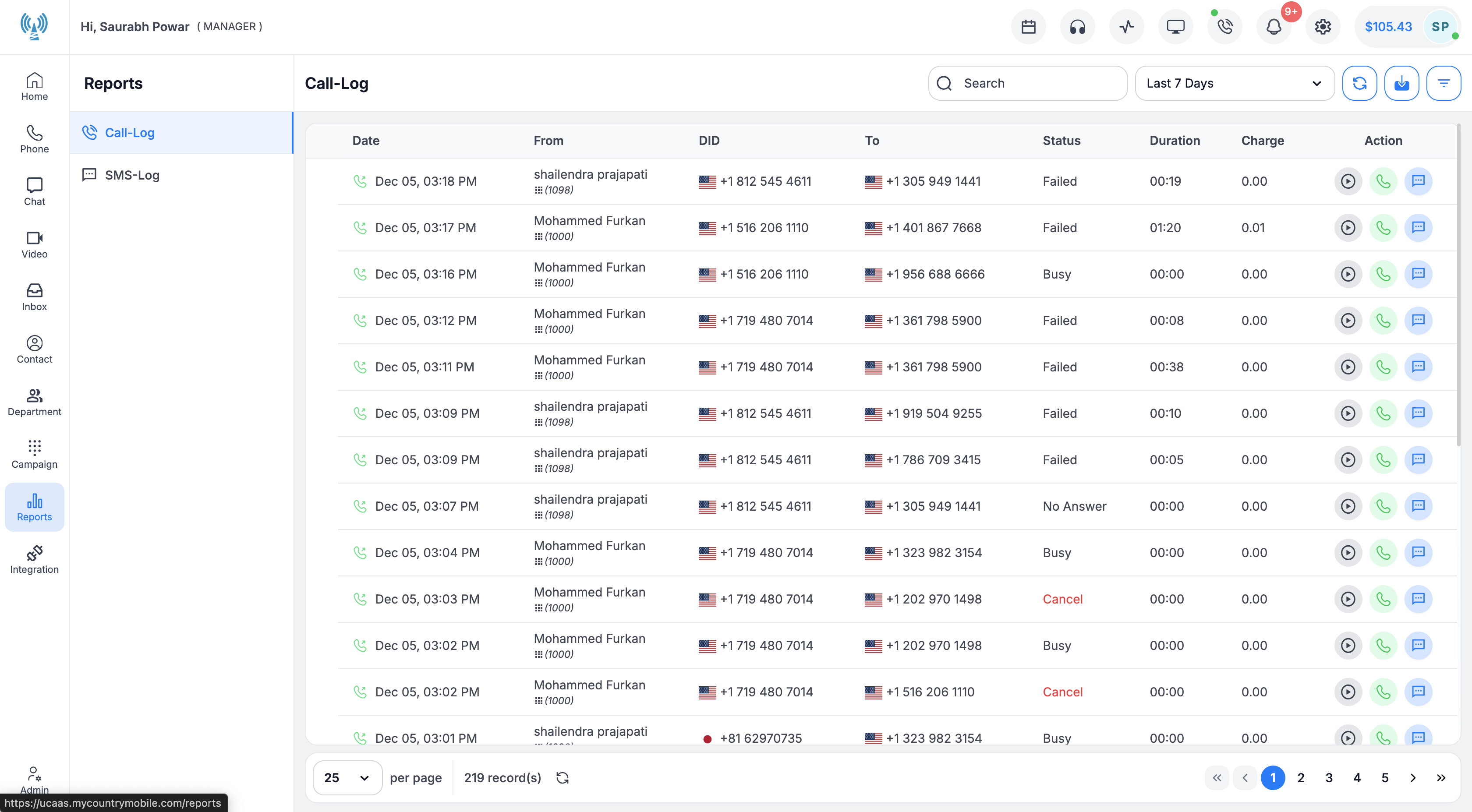The image size is (1472, 812).
Task: Open the headset support icon
Action: tap(1078, 27)
